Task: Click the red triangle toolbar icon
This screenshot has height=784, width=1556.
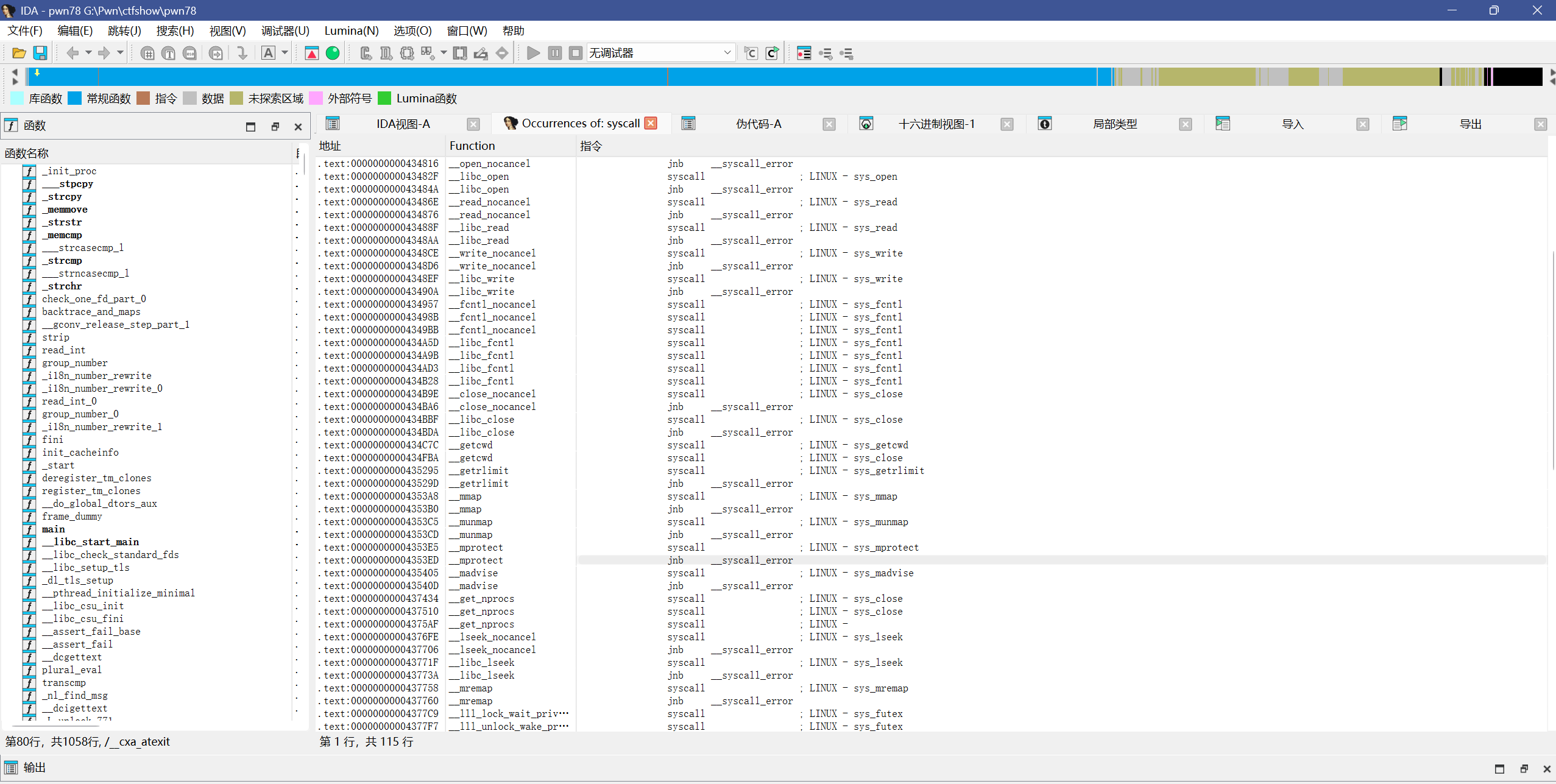Action: [311, 54]
